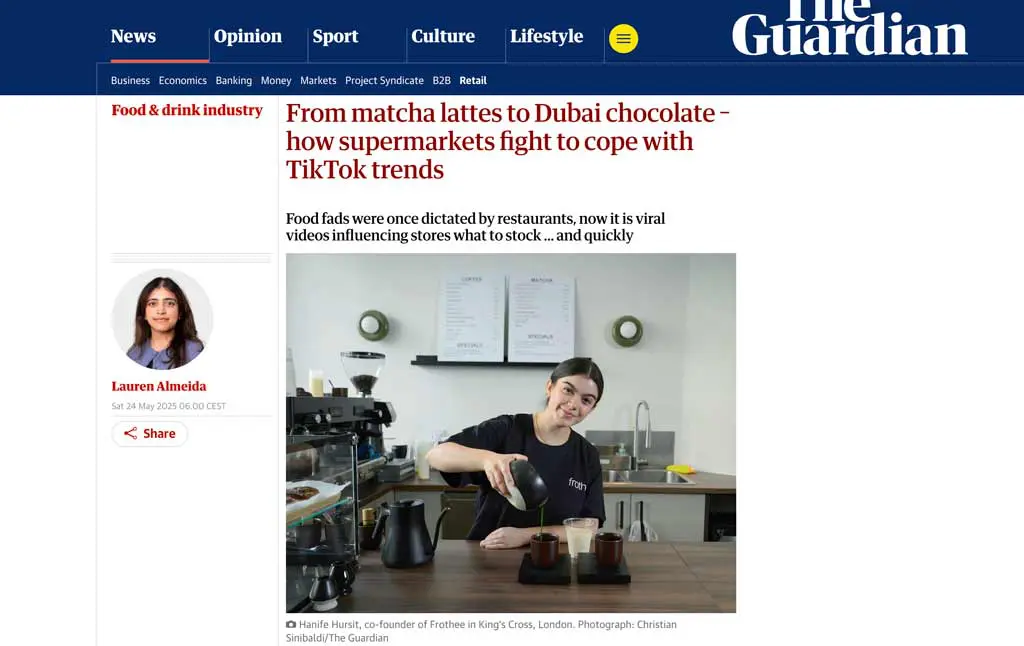The height and width of the screenshot is (646, 1024).
Task: Select the Economics subnav link
Action: click(182, 80)
